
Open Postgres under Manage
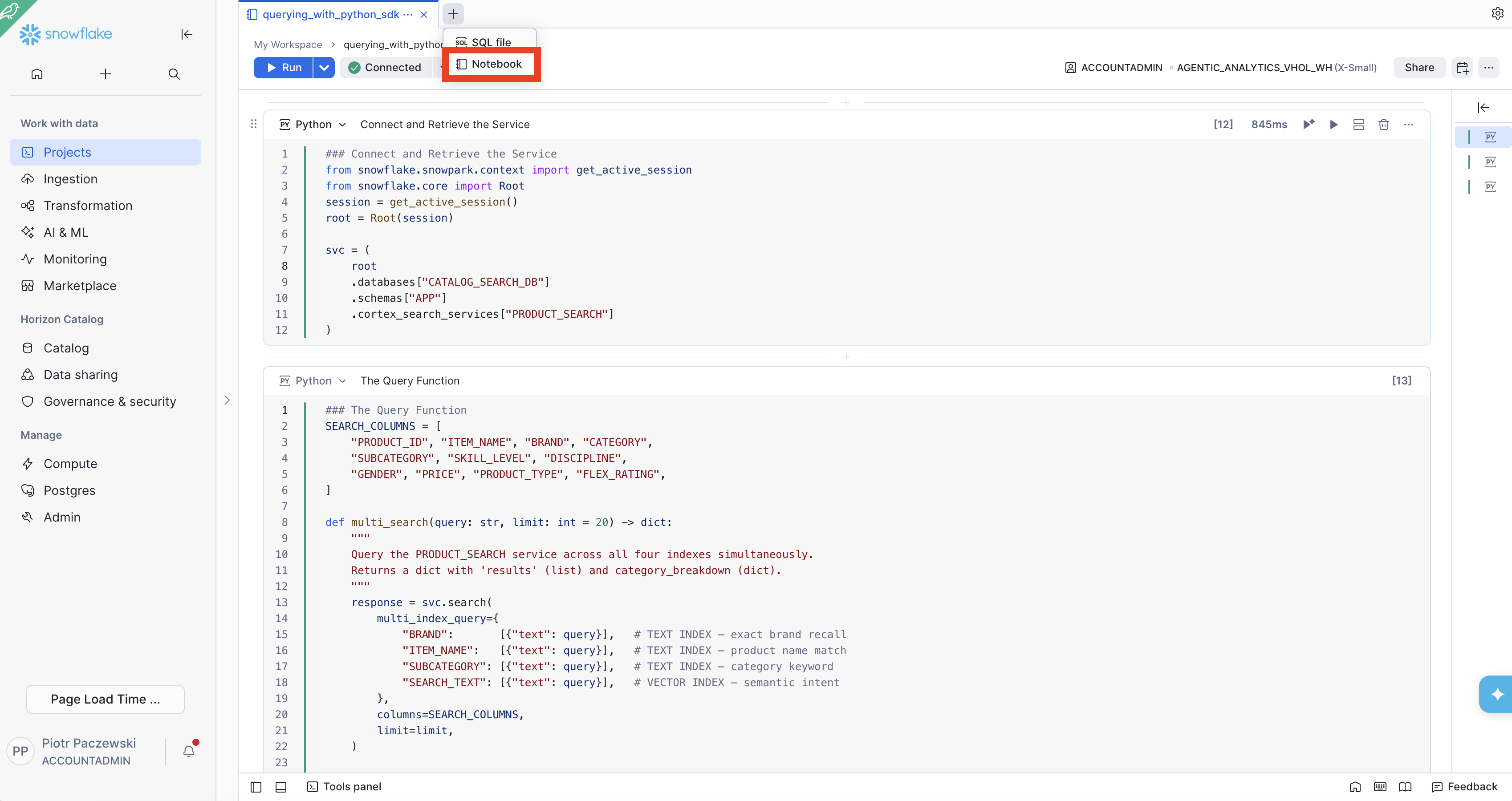106,490
